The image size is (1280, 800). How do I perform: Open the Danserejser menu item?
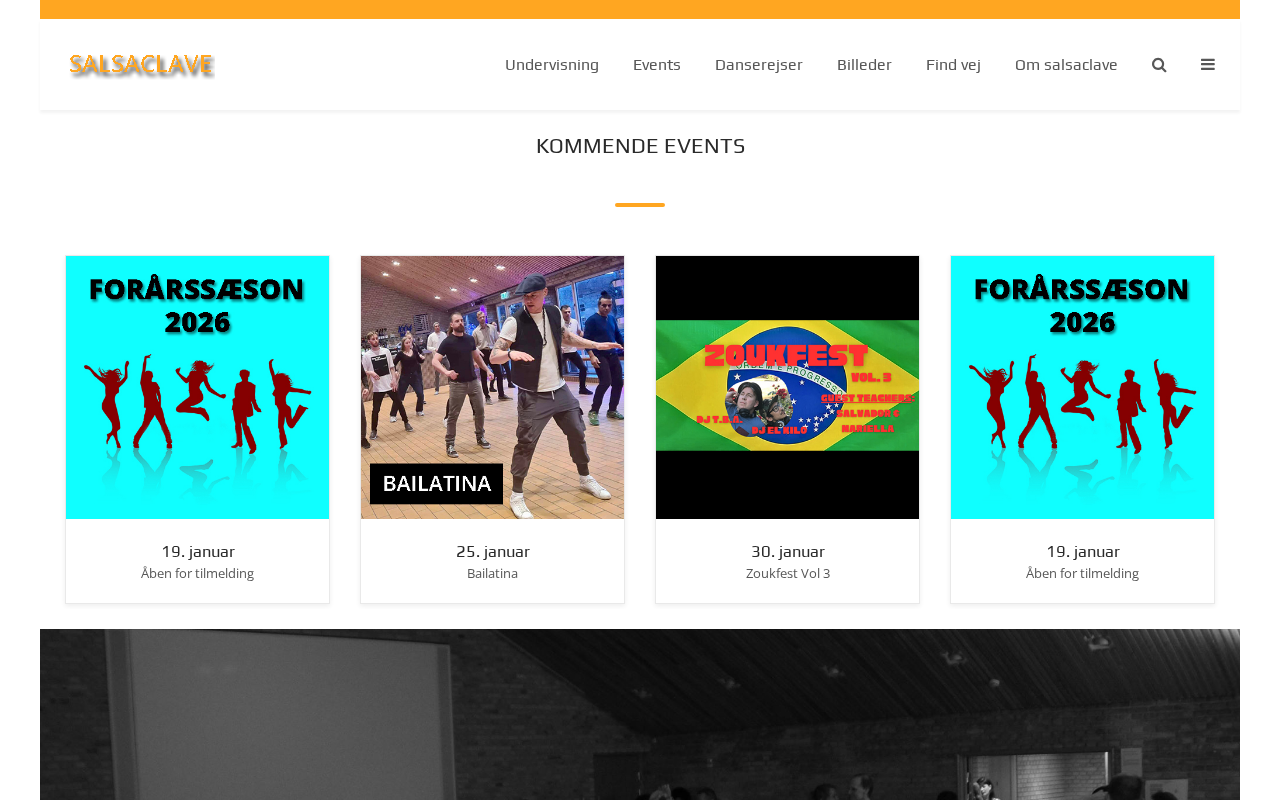point(759,65)
